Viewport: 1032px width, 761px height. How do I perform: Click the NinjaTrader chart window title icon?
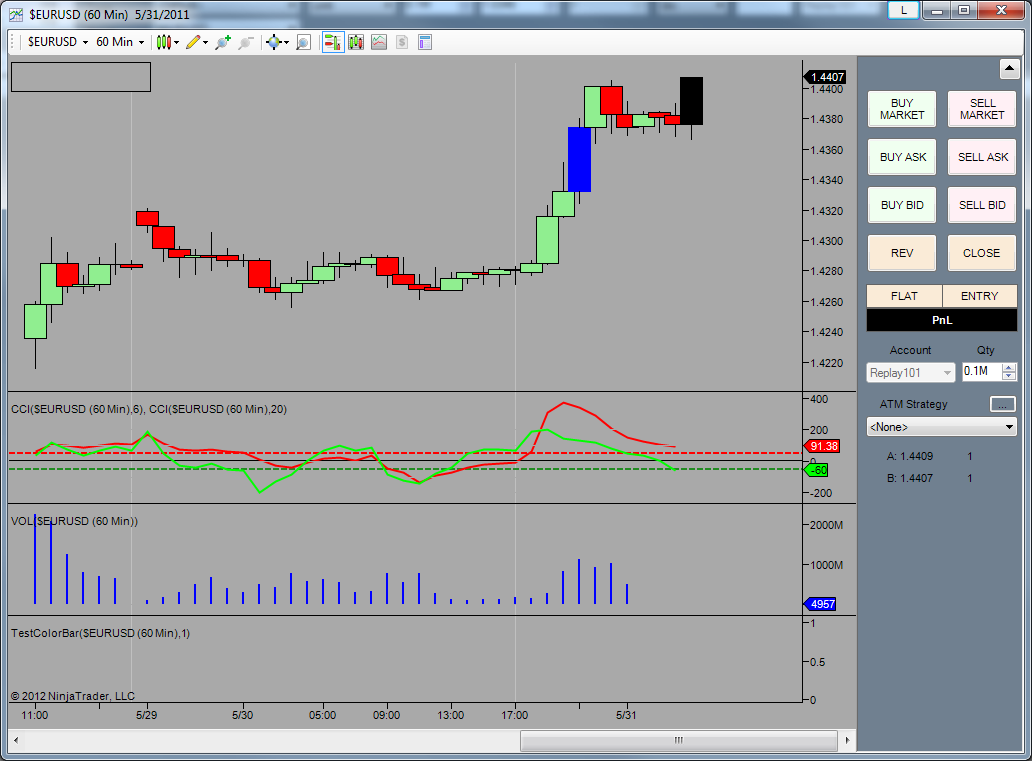(16, 14)
